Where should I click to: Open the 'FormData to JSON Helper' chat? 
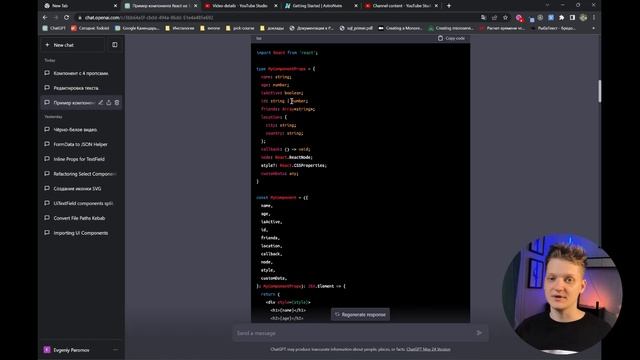pyautogui.click(x=81, y=144)
